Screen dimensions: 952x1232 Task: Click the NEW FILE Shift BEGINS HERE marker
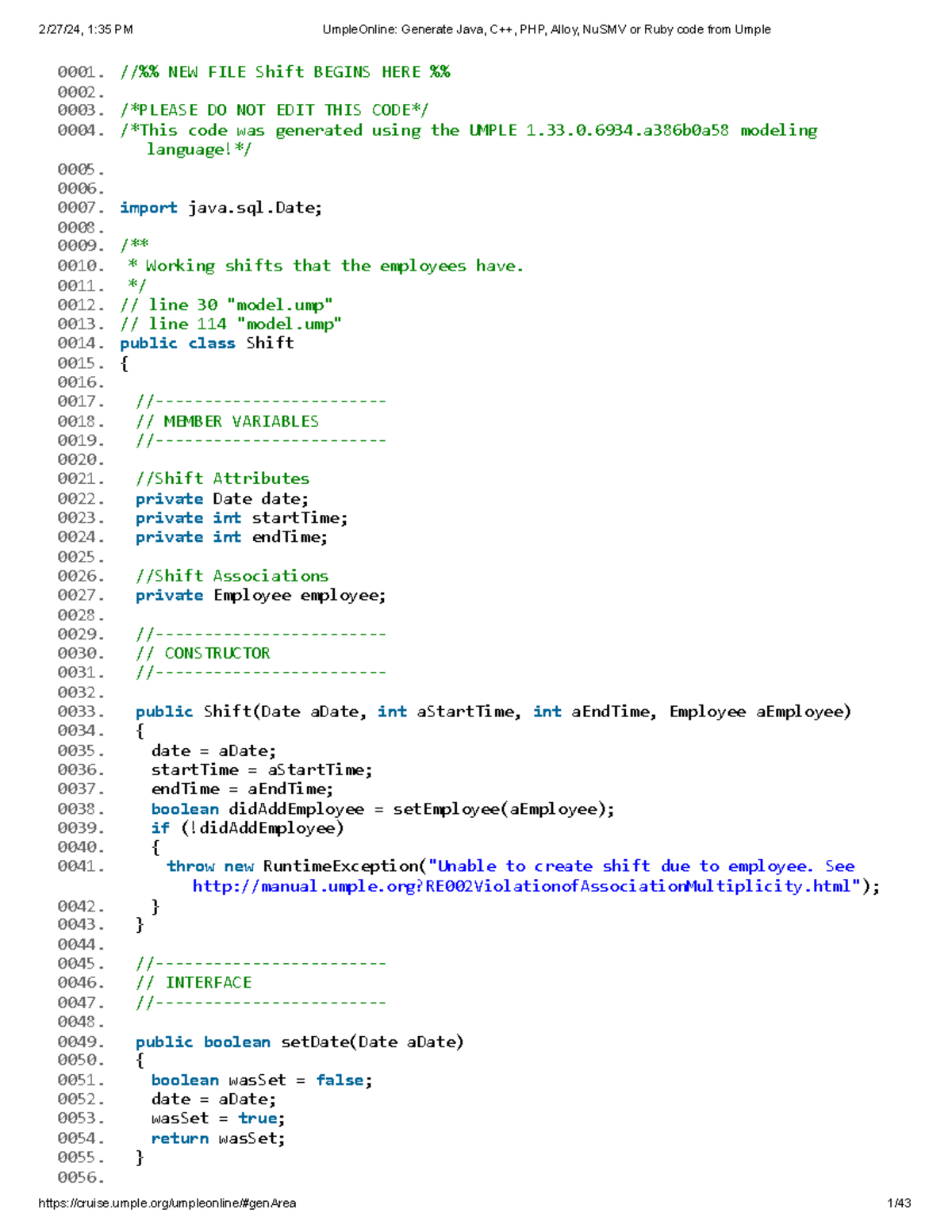[x=284, y=71]
